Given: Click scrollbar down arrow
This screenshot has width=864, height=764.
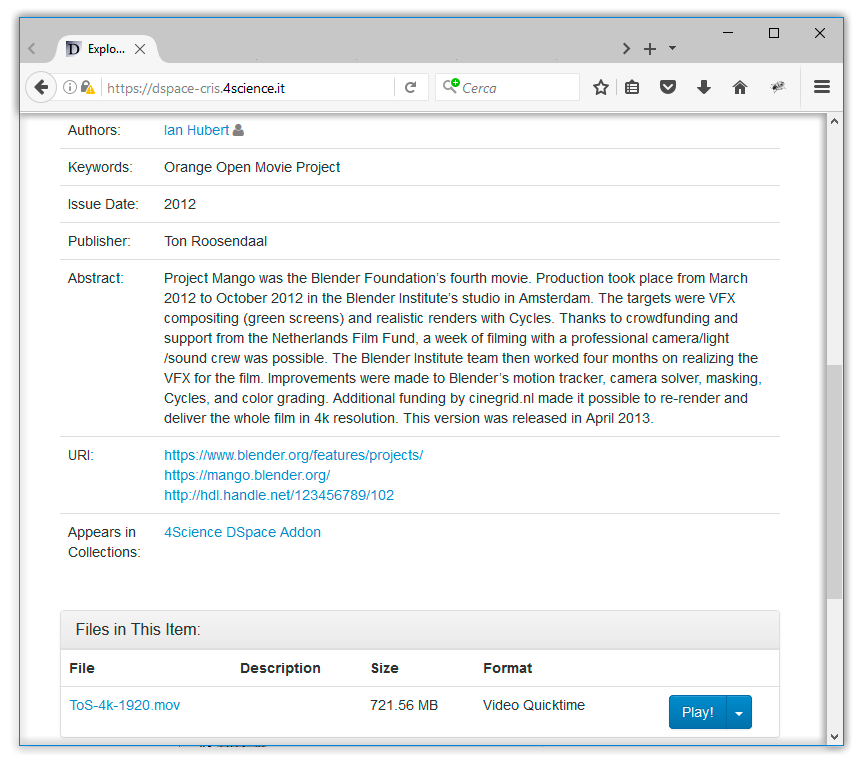Looking at the screenshot, I should point(834,736).
